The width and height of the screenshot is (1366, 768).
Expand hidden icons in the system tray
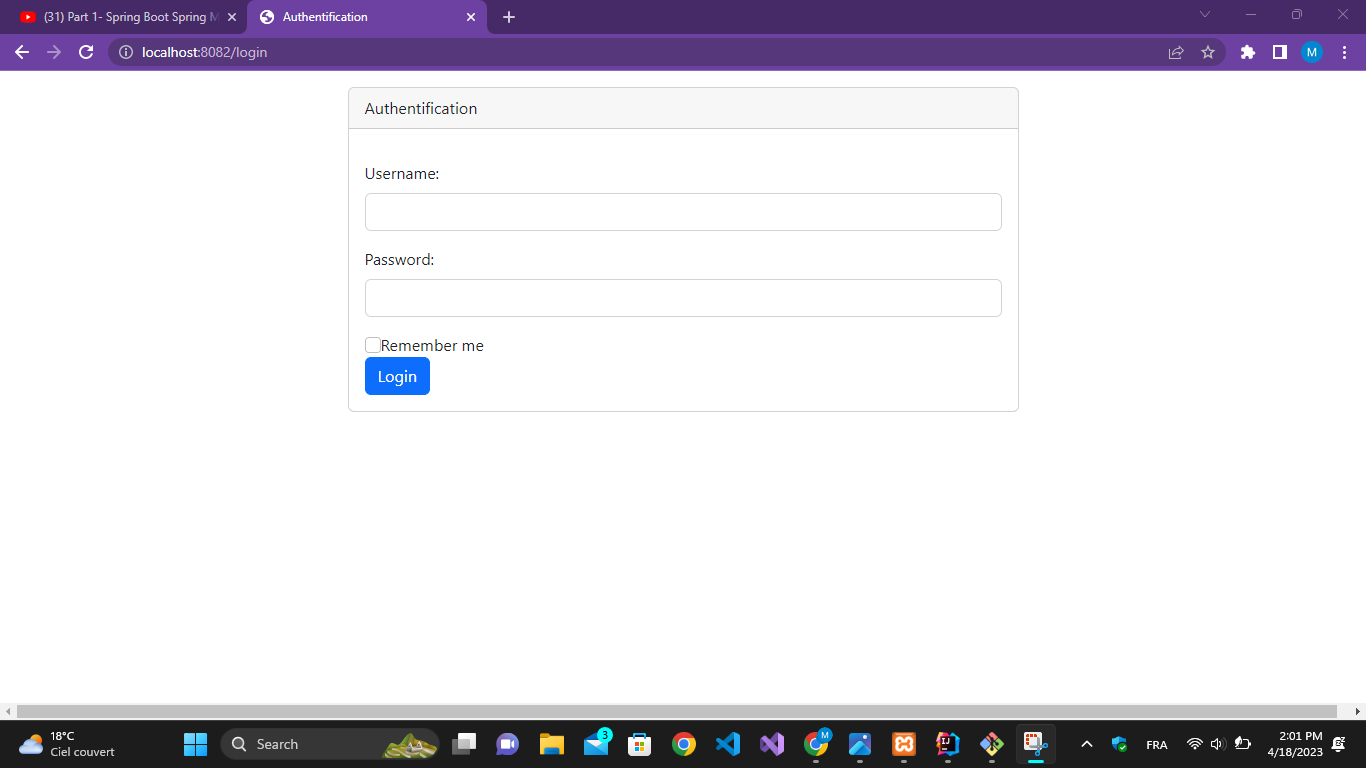(1086, 744)
